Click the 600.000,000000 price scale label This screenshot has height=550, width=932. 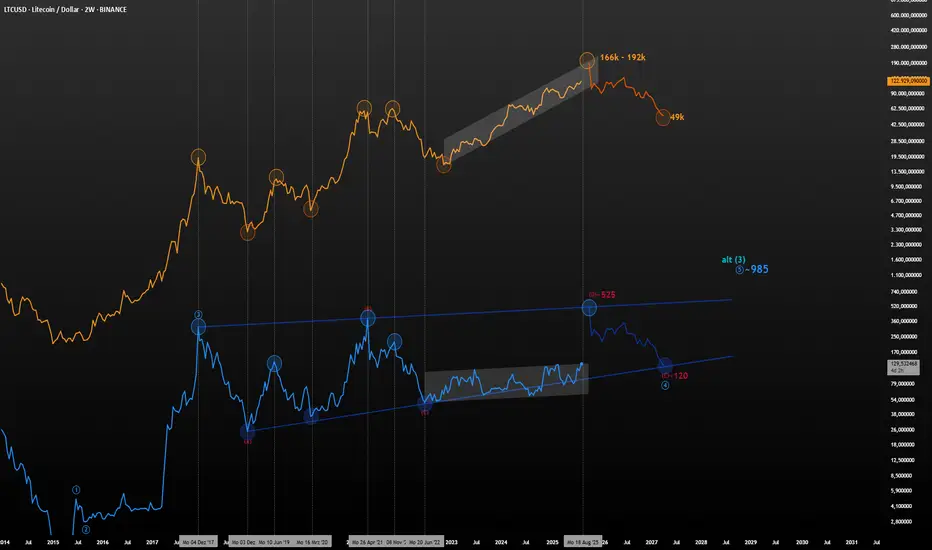pyautogui.click(x=909, y=15)
